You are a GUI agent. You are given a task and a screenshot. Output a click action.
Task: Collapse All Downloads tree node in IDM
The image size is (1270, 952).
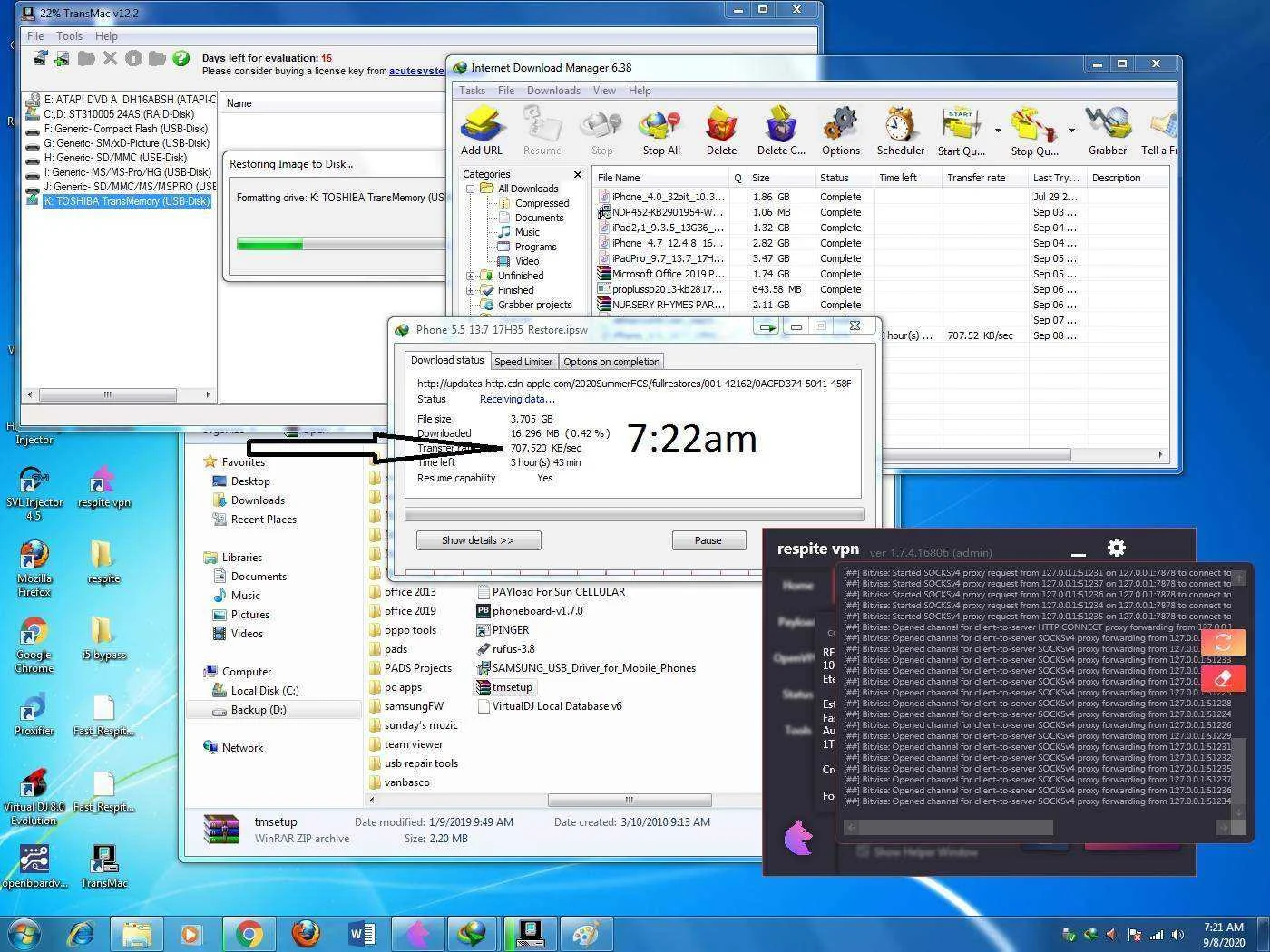coord(471,189)
